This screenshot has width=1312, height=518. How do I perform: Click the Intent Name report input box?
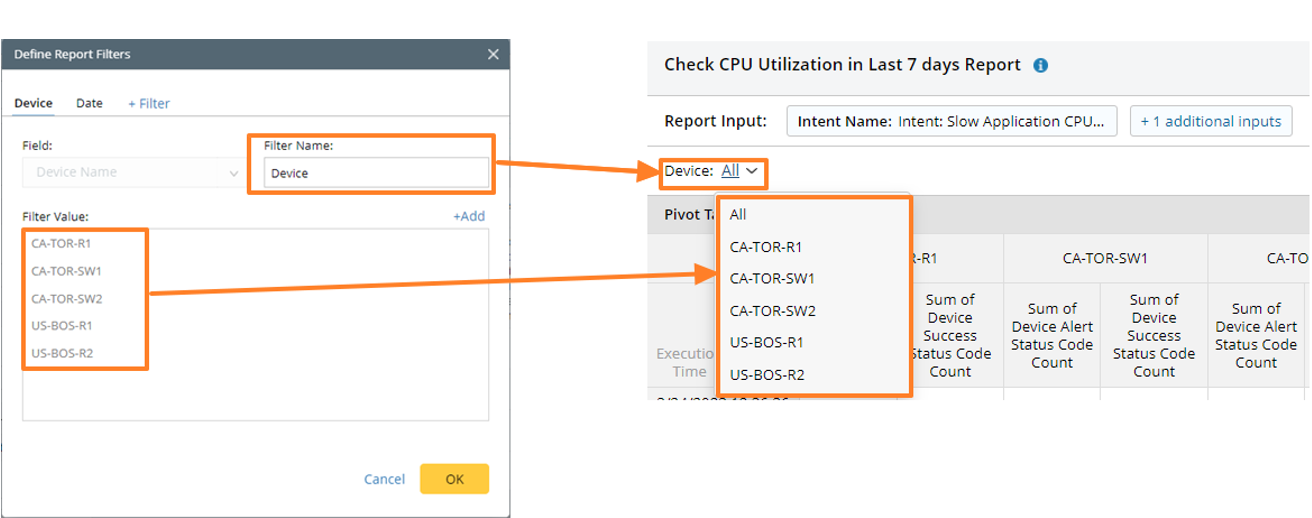(x=951, y=121)
